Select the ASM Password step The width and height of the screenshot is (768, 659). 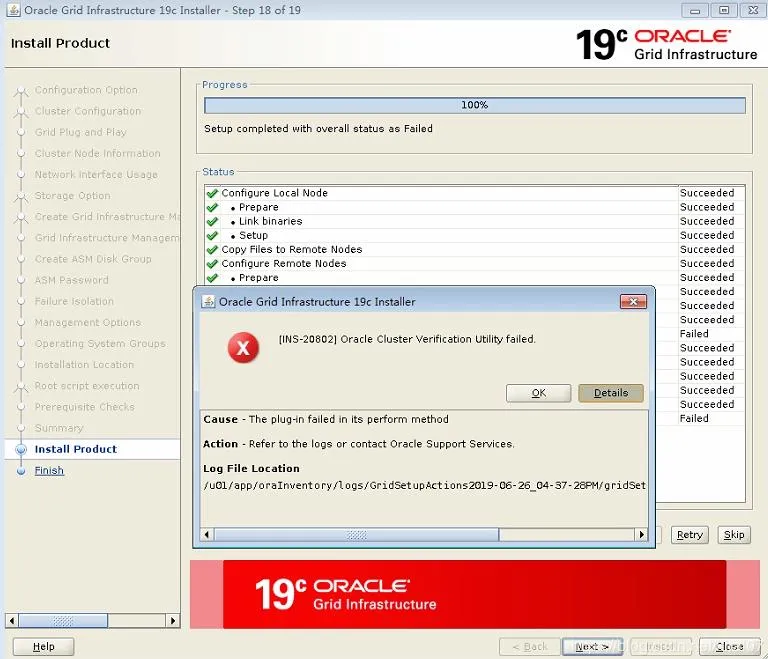pyautogui.click(x=72, y=280)
